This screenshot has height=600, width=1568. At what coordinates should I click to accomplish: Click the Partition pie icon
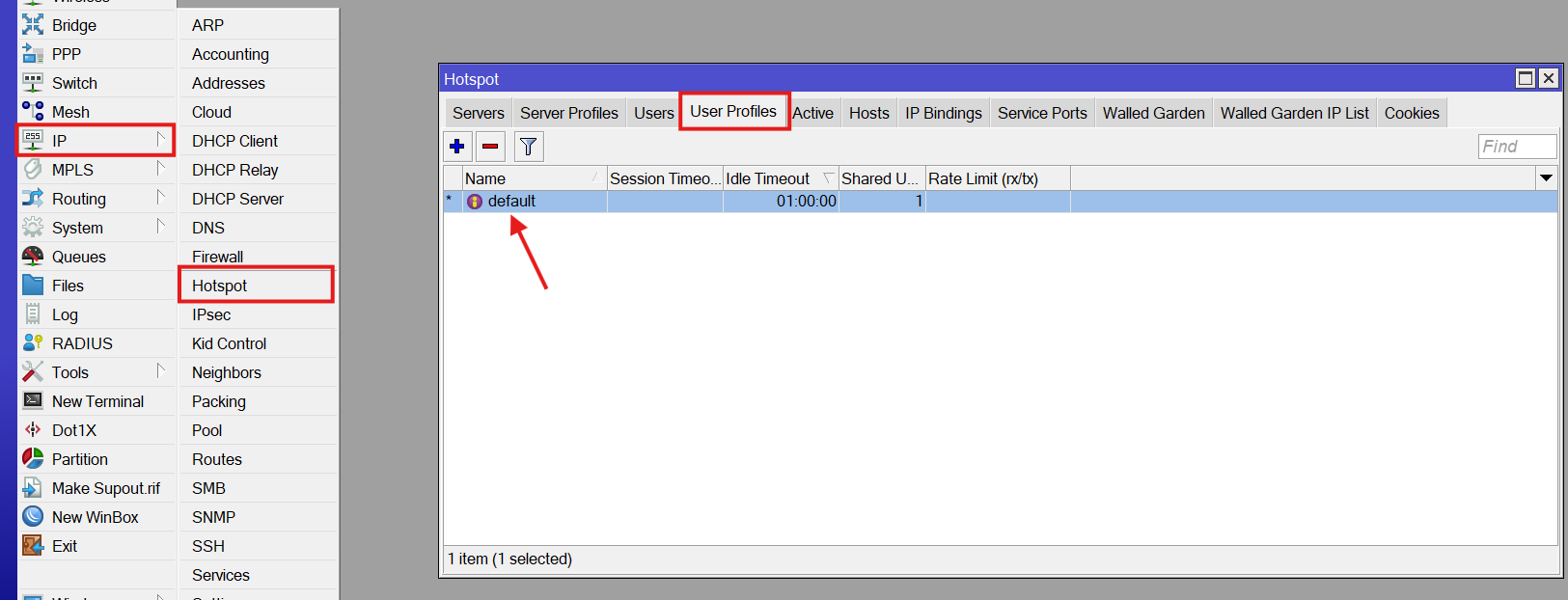[33, 459]
